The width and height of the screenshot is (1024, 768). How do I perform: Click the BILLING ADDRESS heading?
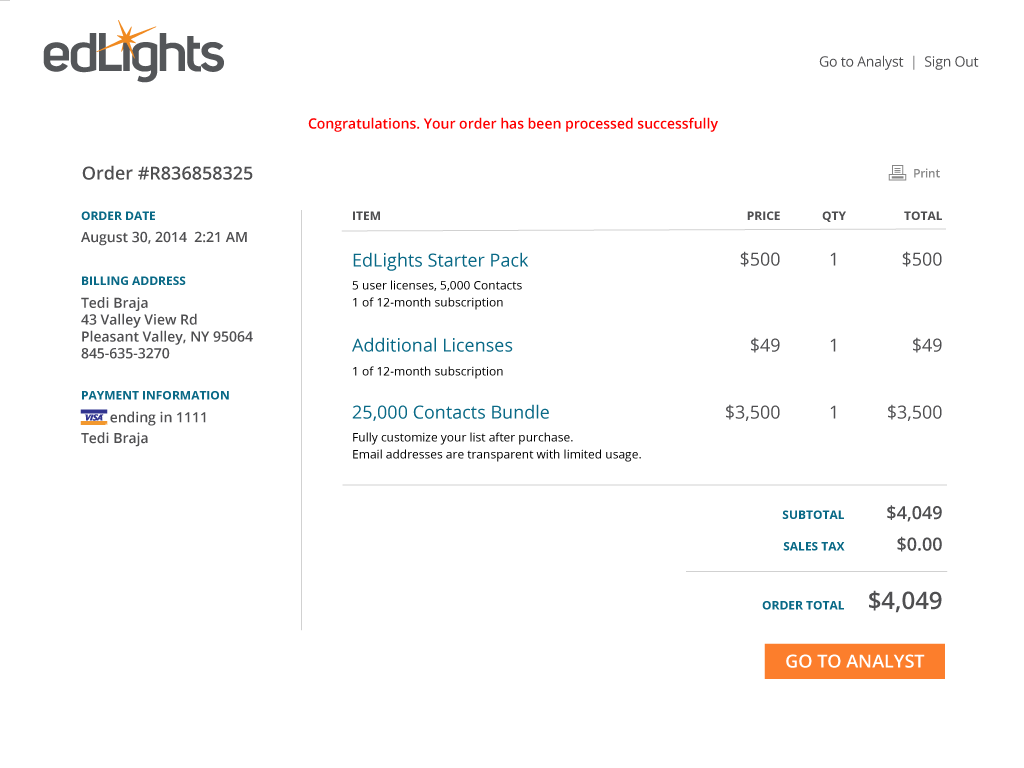click(x=133, y=281)
